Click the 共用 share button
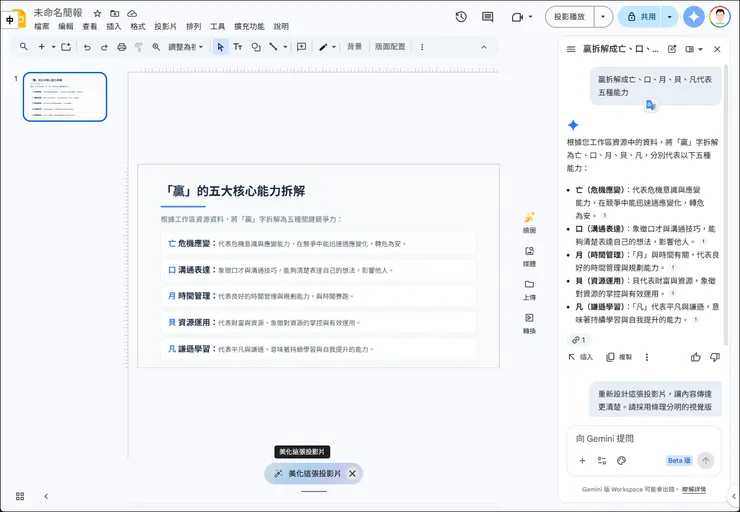 coord(640,17)
